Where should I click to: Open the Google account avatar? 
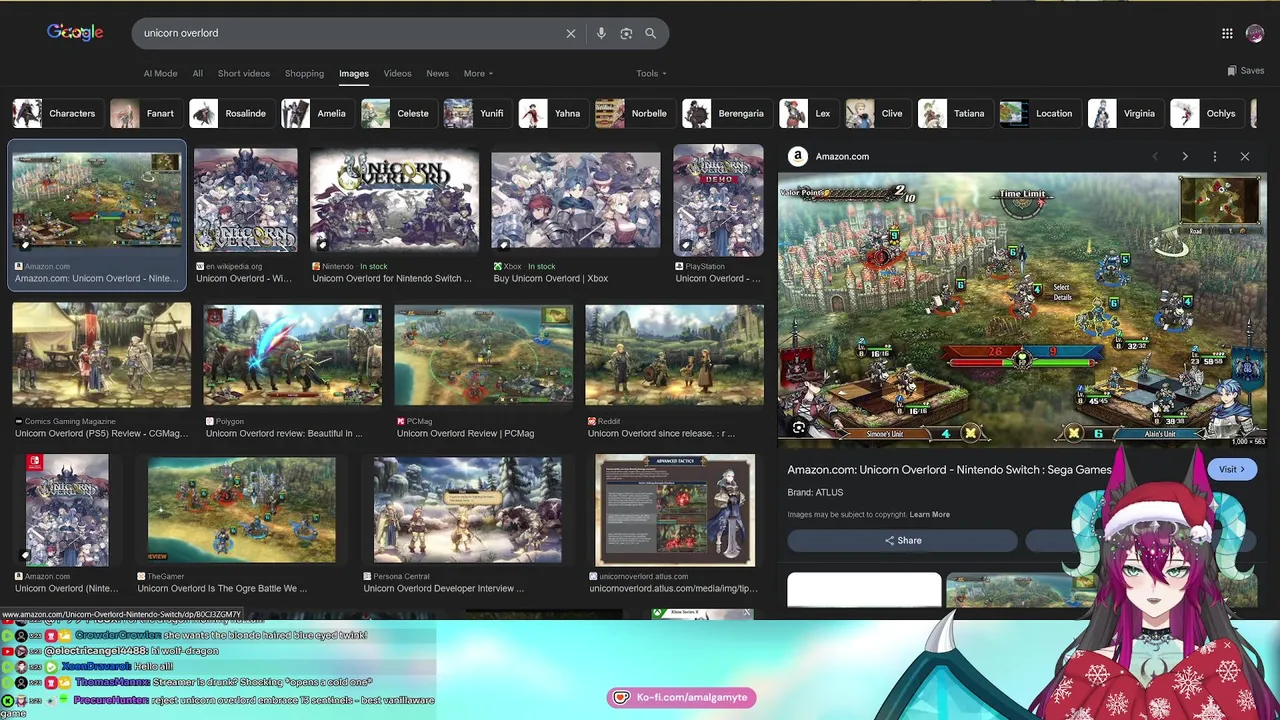pyautogui.click(x=1255, y=34)
